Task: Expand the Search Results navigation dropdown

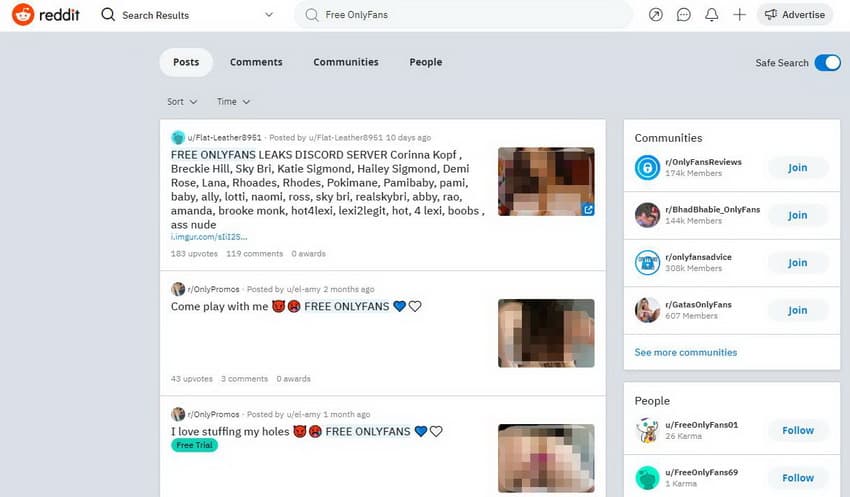Action: 269,15
